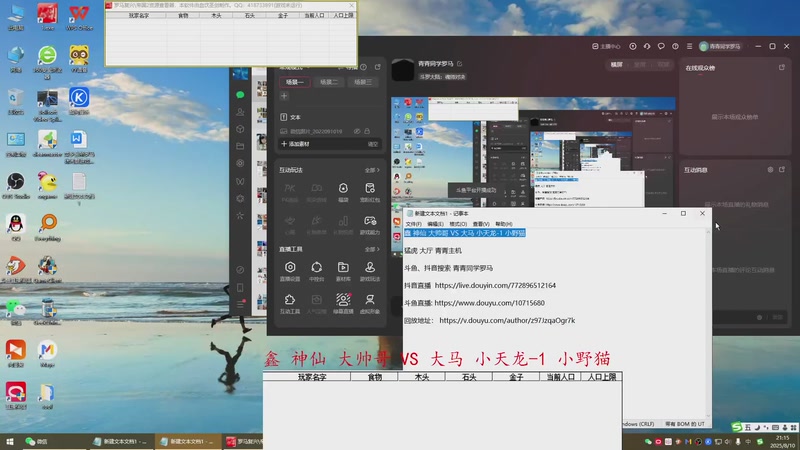Toggle lock on the image source
800x450 pixels.
(x=367, y=131)
